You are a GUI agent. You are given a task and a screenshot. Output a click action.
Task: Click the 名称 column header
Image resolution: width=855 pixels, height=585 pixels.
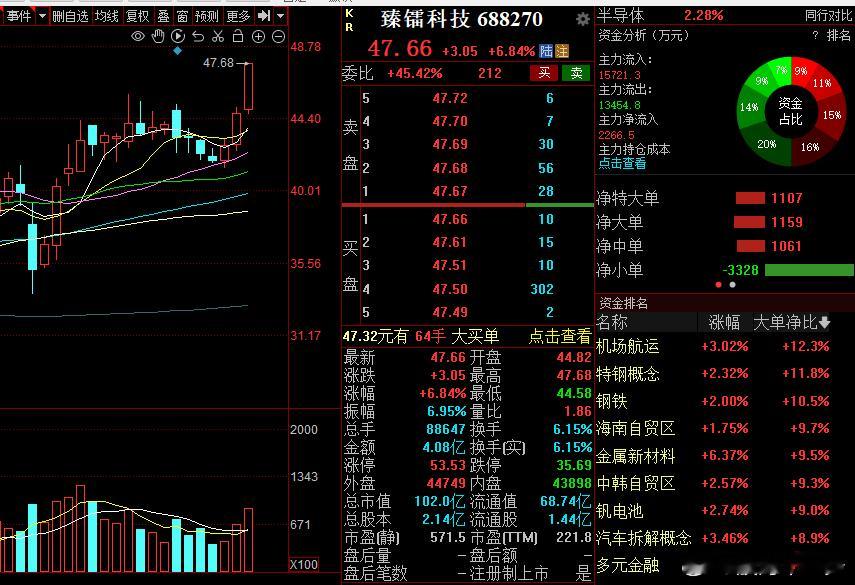[612, 322]
